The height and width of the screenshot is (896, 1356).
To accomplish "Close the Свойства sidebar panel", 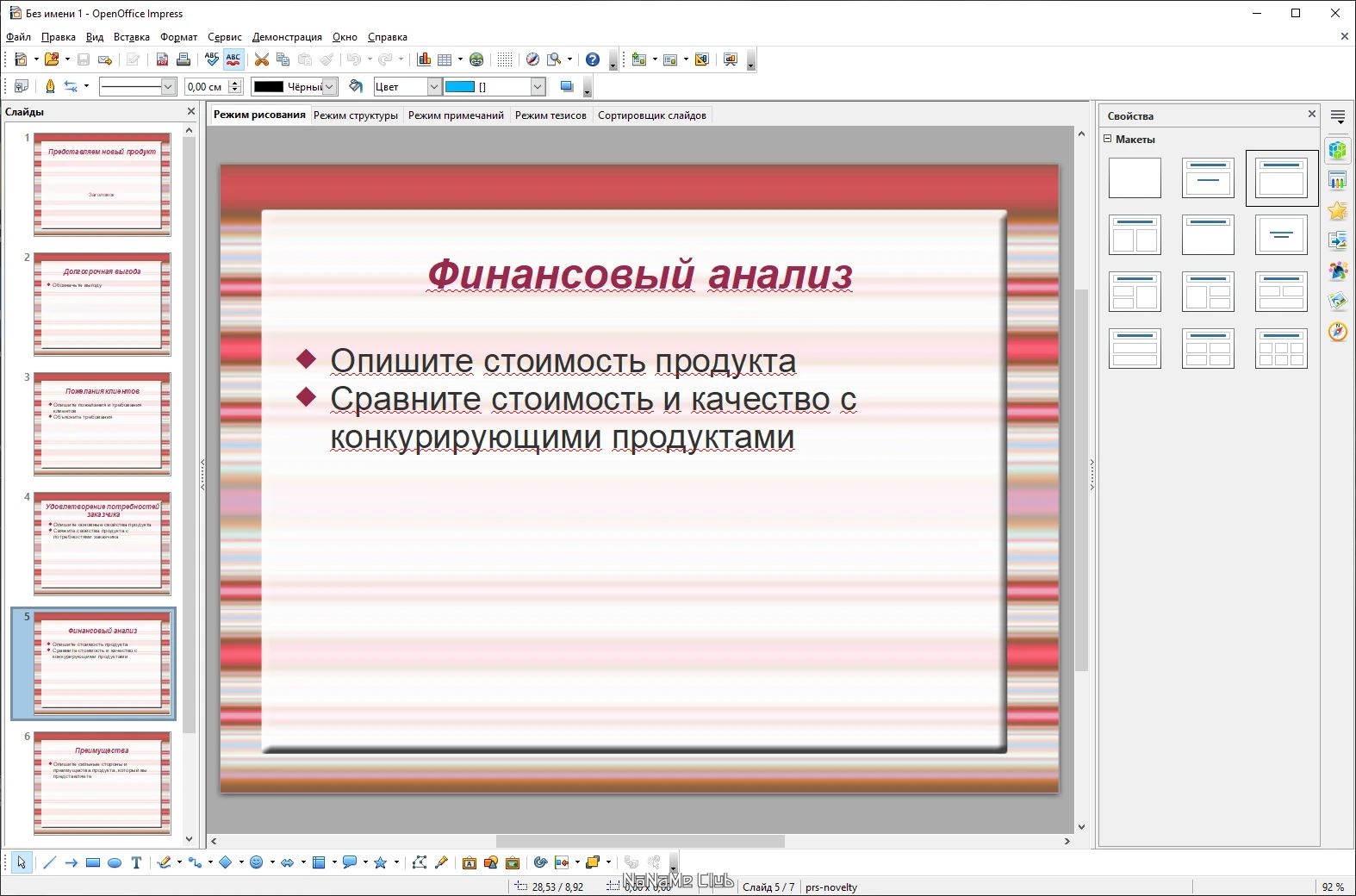I will 1312,114.
